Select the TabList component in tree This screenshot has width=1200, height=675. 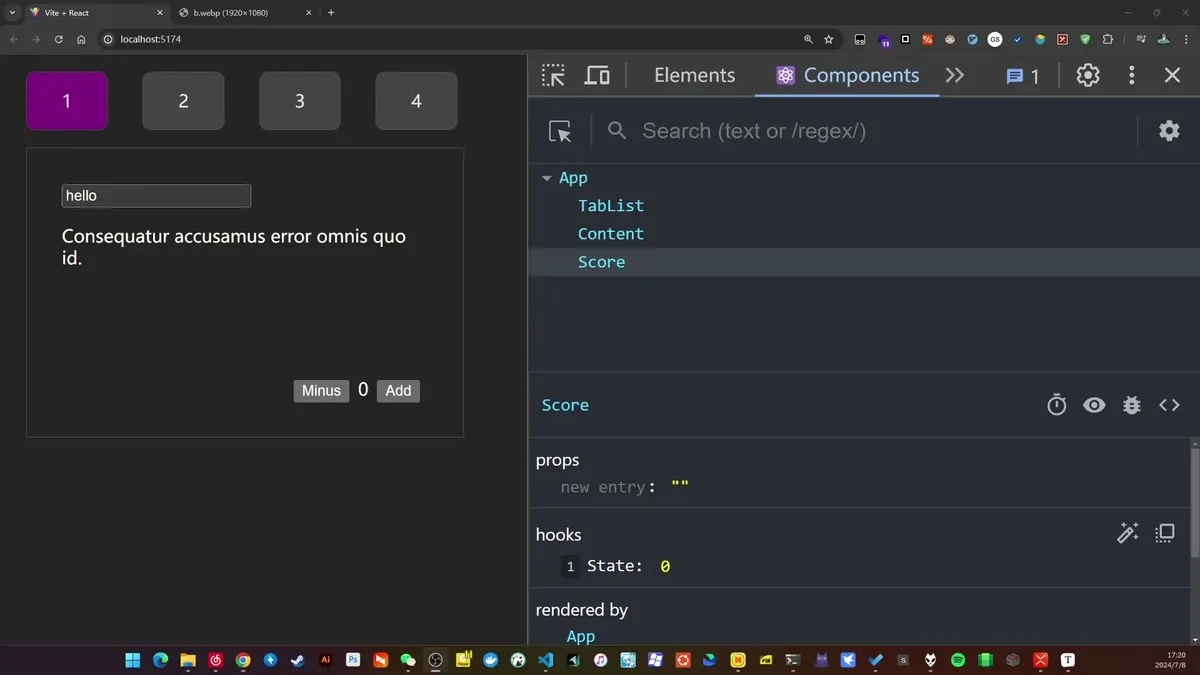tap(611, 206)
